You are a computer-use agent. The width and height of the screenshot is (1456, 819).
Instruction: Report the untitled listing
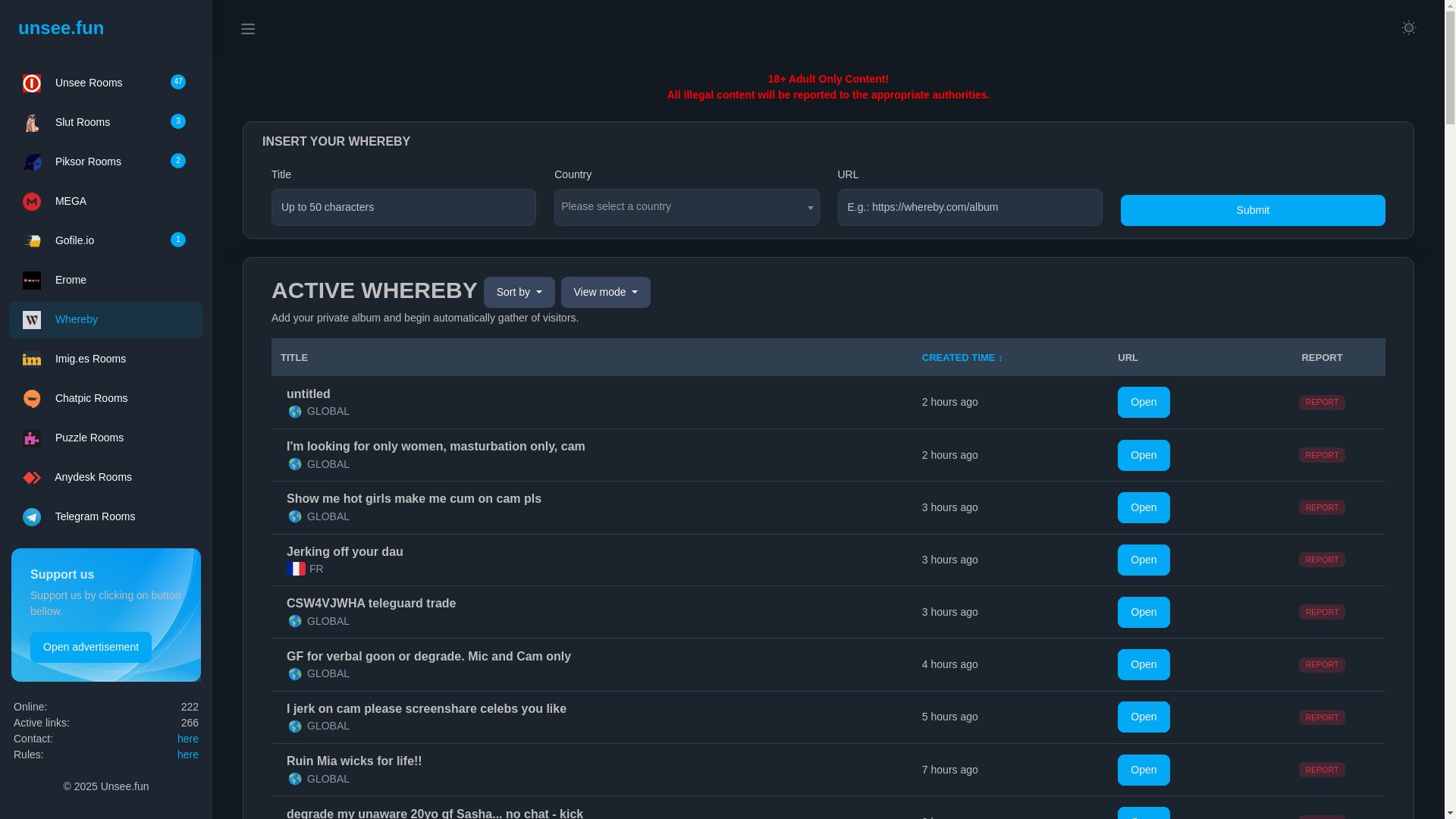pos(1321,402)
